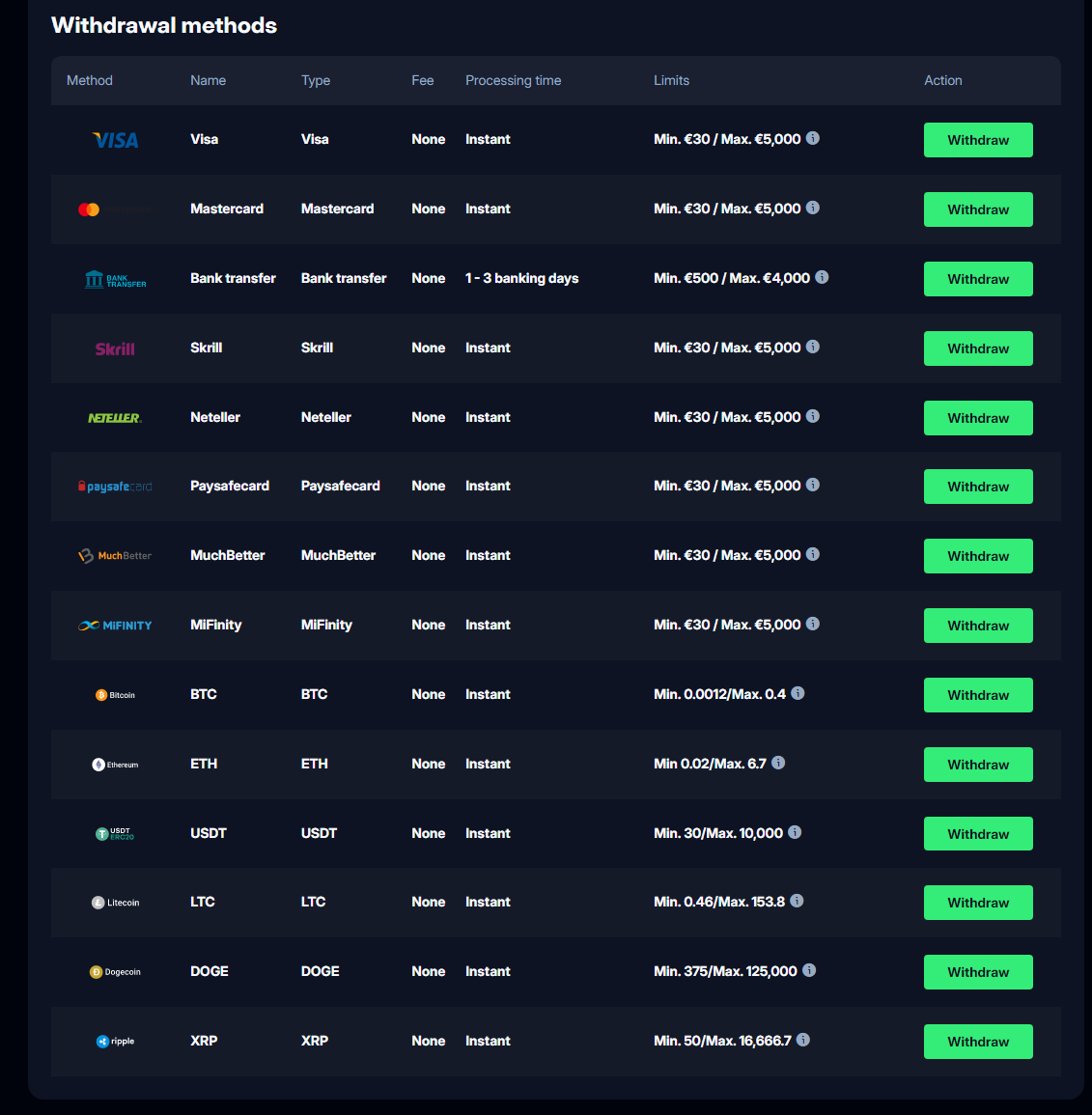The width and height of the screenshot is (1092, 1115).
Task: Click the Processing time column header
Action: 513,80
